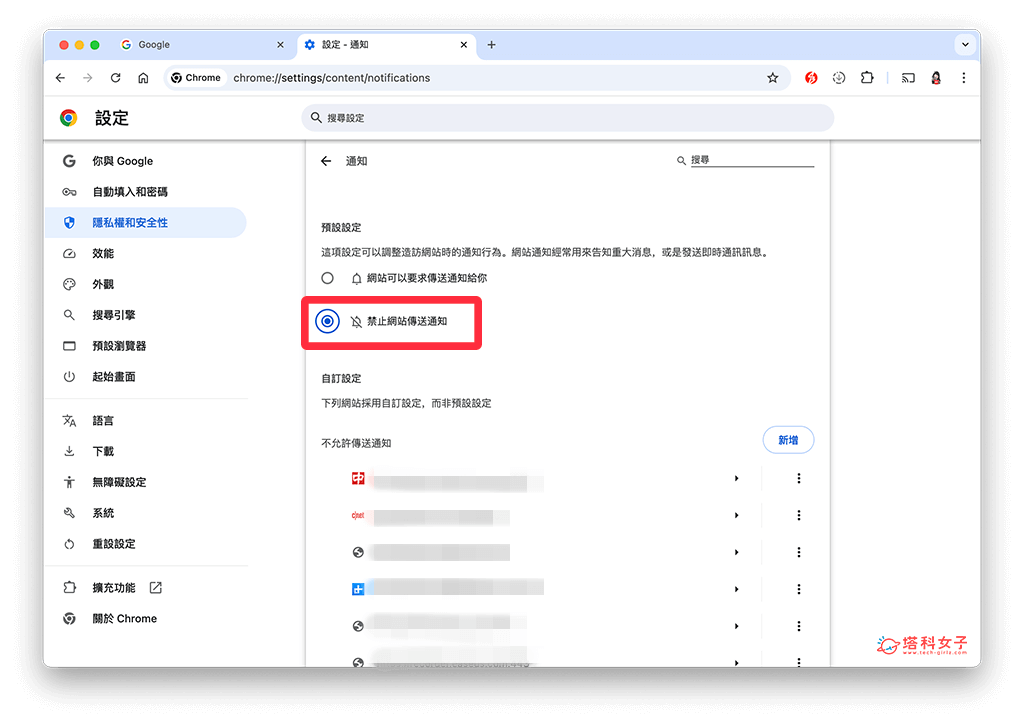The width and height of the screenshot is (1024, 724).
Task: Reload the page with the refresh icon
Action: click(116, 78)
